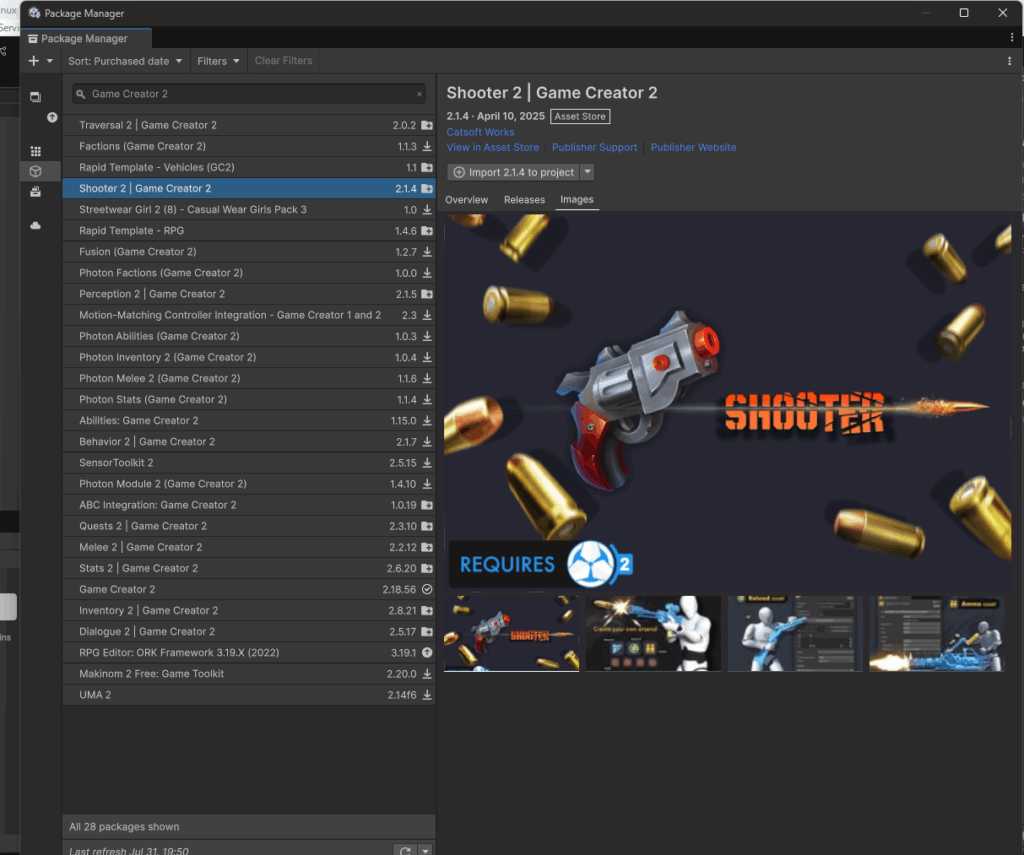Close the Package Manager window
Screen dimensions: 1024x855
click(1002, 13)
